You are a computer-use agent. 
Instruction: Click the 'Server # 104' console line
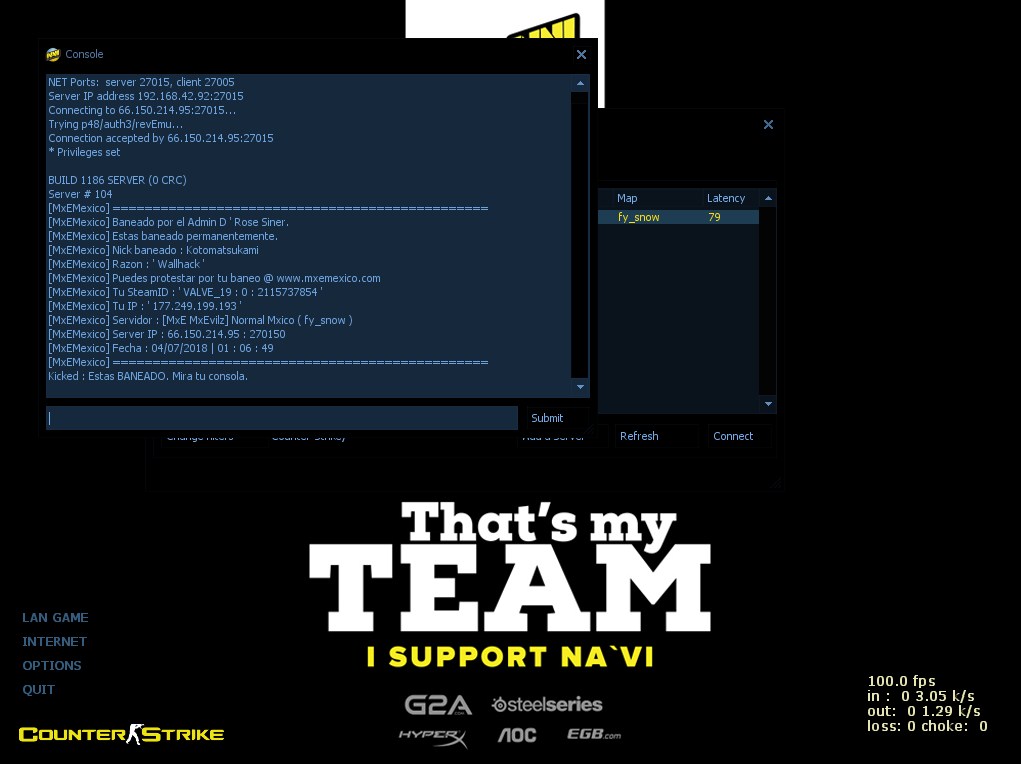coord(80,194)
